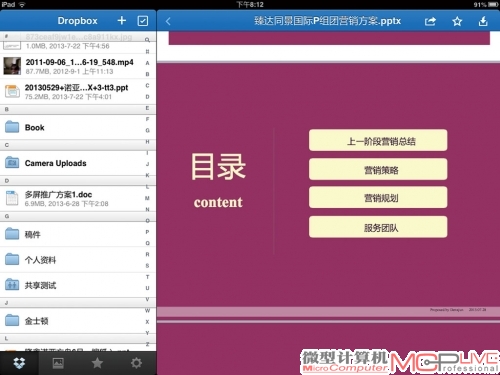Screen dimensions: 500x375
Task: Tap the 个人资料 folder icon
Action: [x=12, y=259]
